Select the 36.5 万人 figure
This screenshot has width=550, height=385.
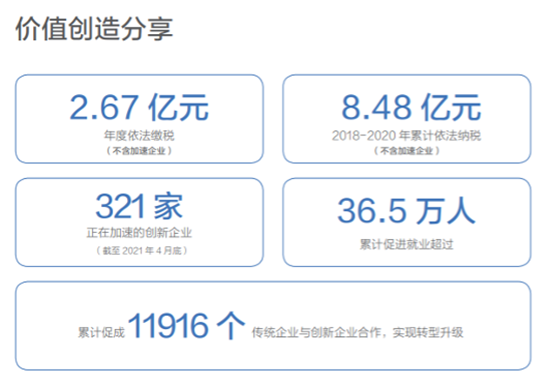point(407,210)
